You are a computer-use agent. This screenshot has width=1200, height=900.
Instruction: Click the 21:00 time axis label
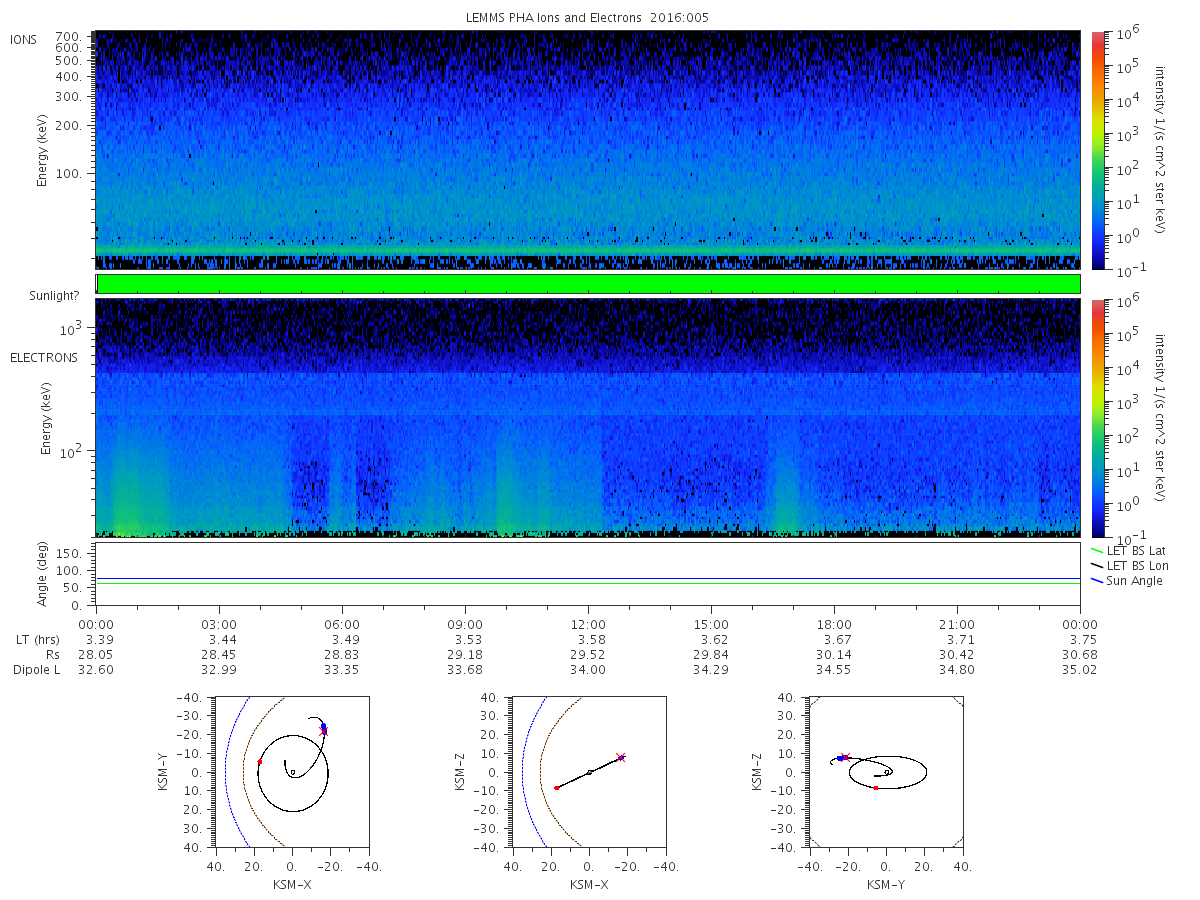click(x=957, y=625)
